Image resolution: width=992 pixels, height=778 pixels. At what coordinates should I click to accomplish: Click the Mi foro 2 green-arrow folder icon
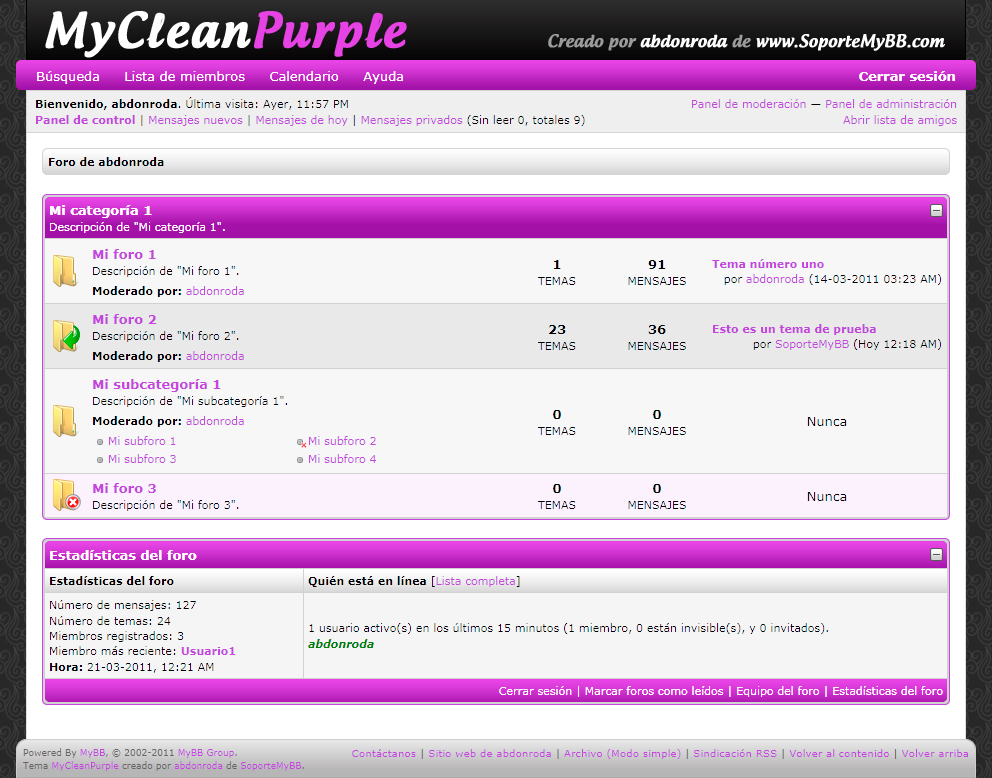tap(66, 336)
